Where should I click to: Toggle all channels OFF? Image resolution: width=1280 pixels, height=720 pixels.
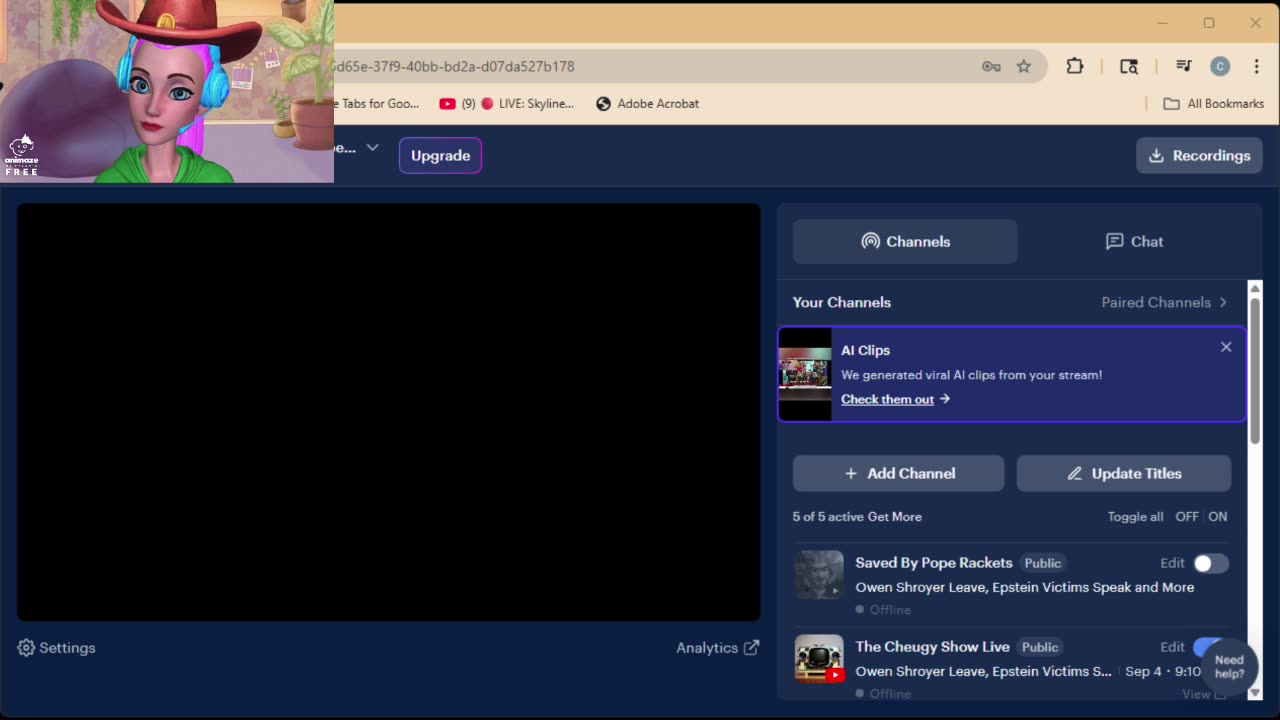1187,516
